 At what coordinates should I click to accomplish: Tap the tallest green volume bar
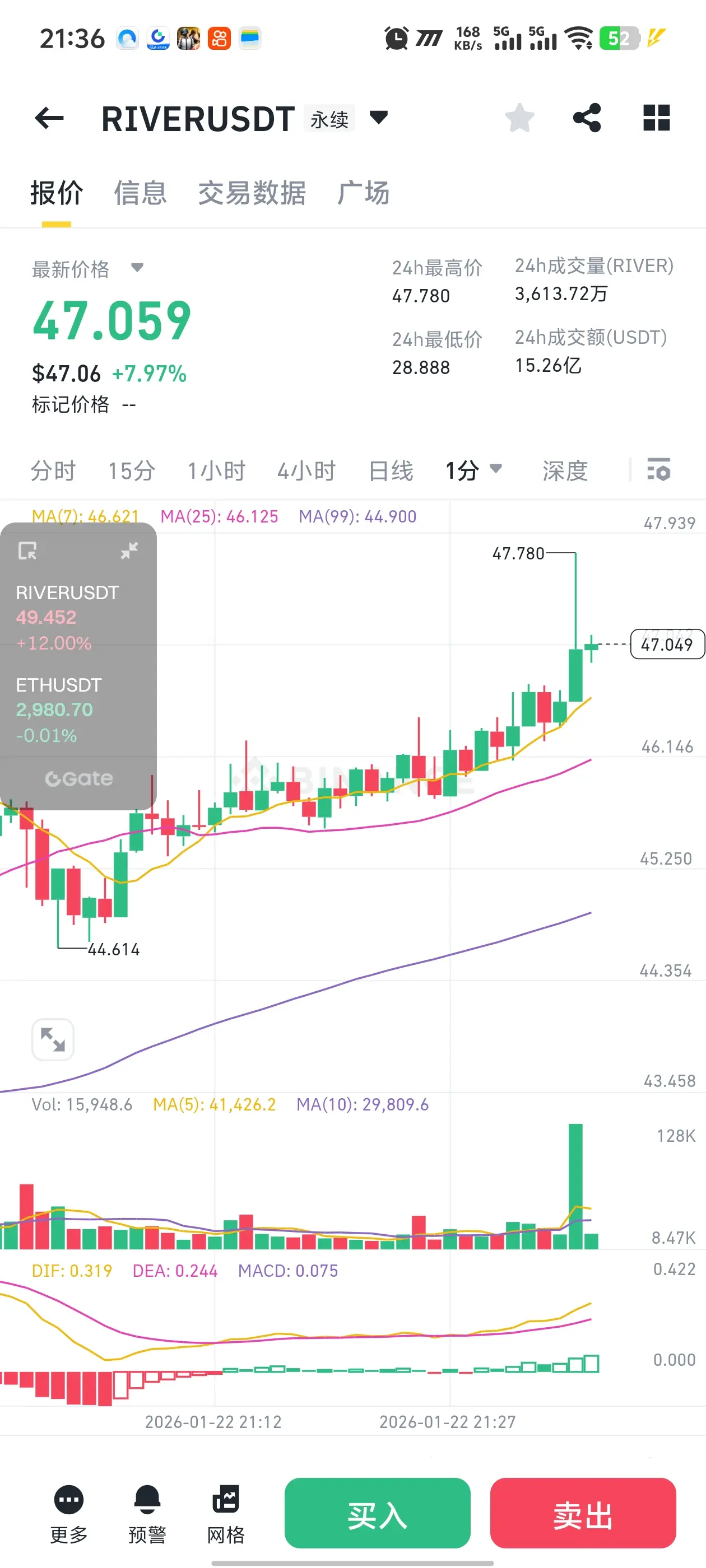point(575,1186)
